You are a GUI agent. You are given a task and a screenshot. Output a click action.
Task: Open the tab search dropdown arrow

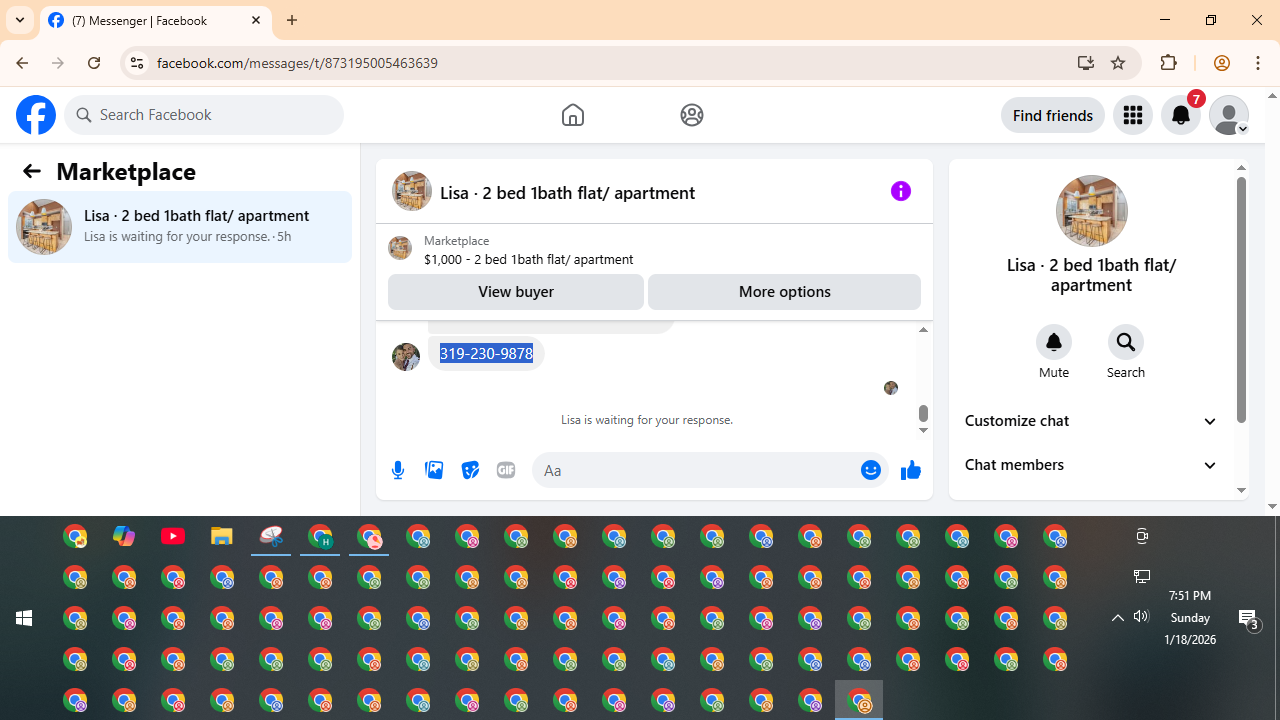click(20, 20)
